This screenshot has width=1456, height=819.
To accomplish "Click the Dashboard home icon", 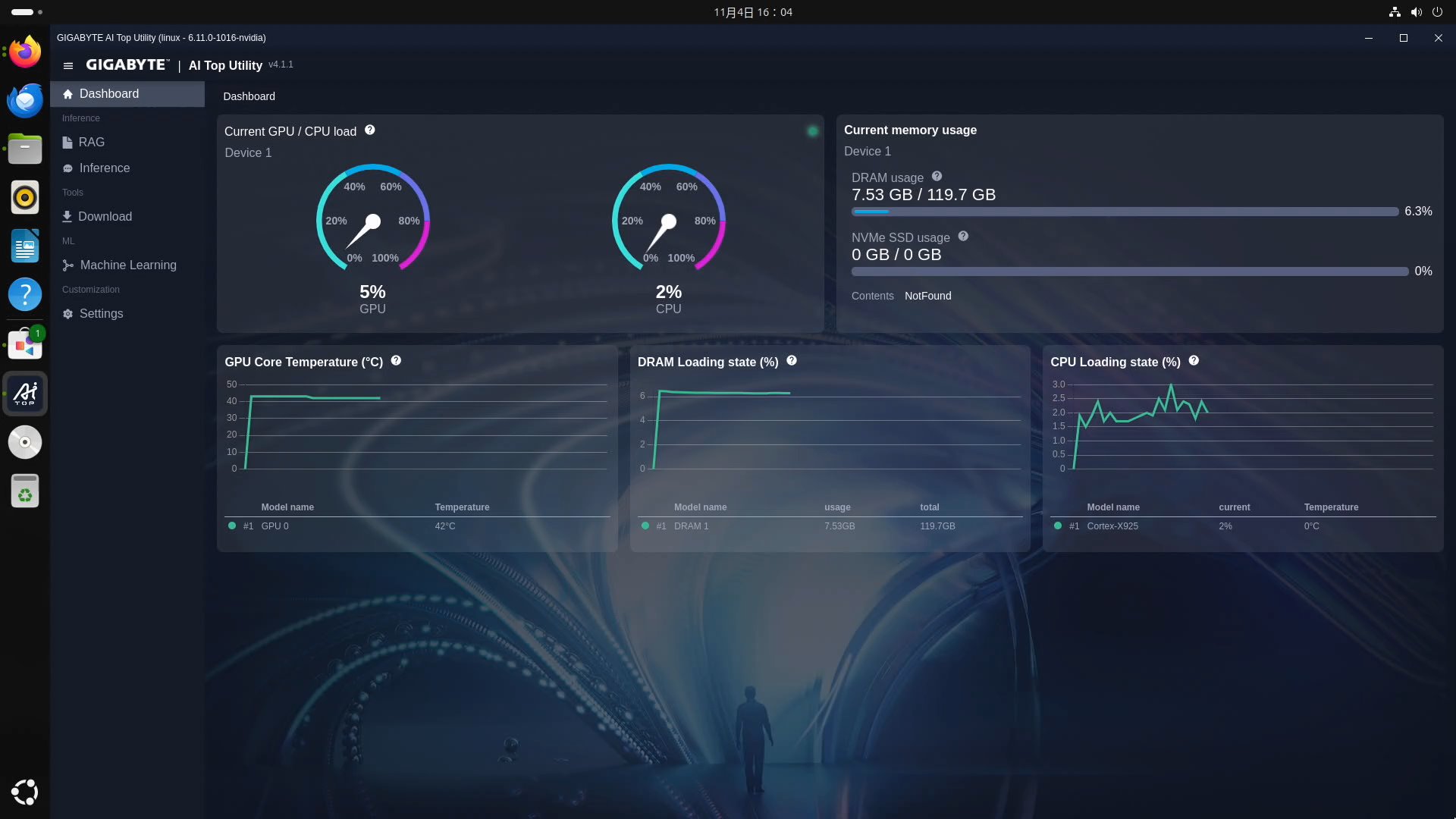I will [68, 93].
